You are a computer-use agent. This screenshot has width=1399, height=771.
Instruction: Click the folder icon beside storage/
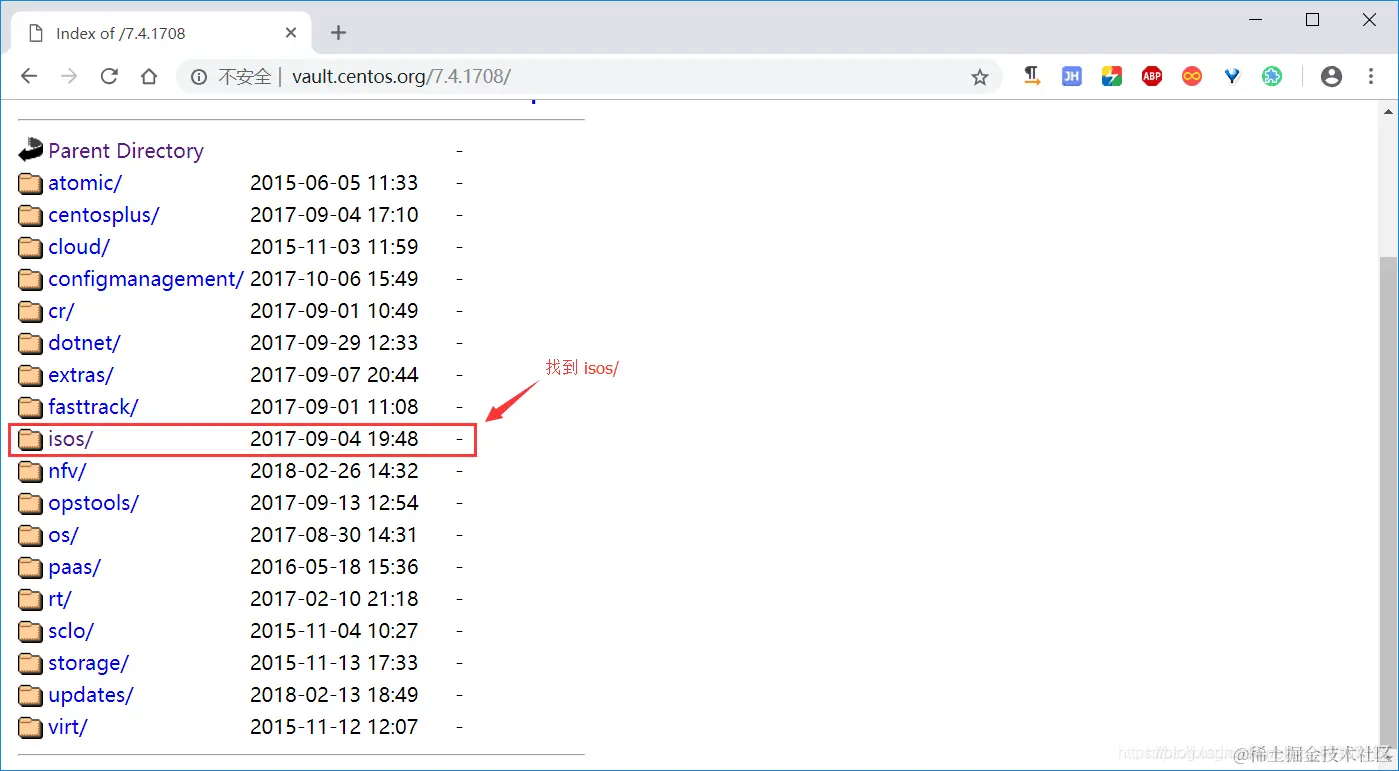(31, 663)
